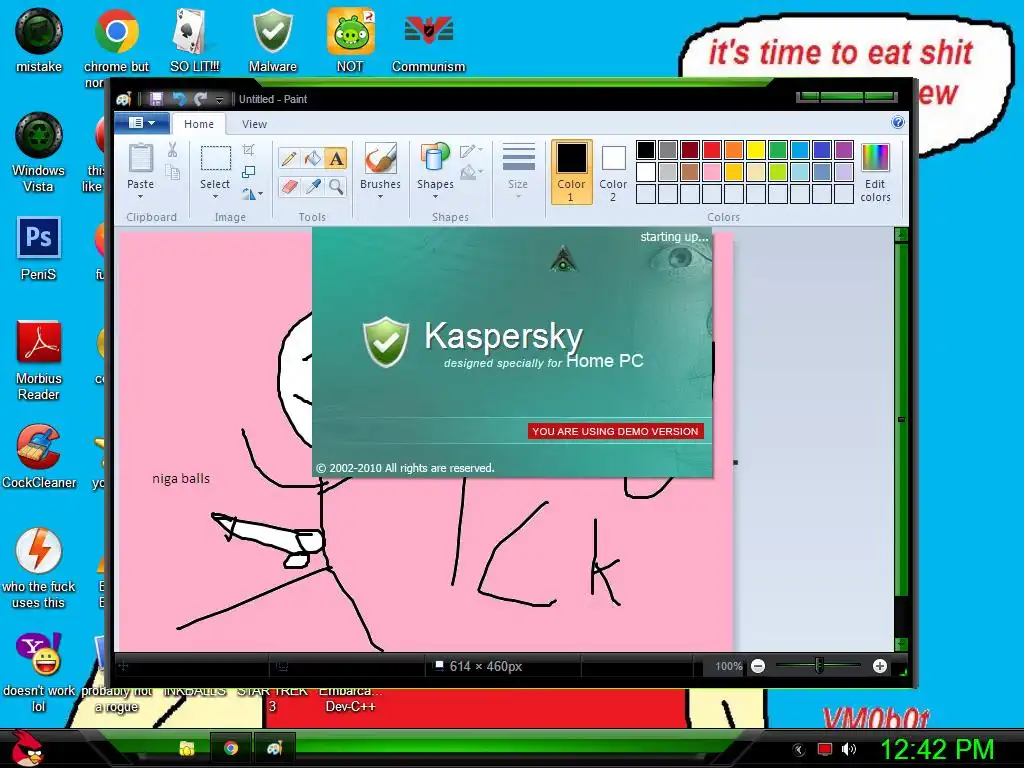Click the Save icon in quick access toolbar

tap(156, 99)
